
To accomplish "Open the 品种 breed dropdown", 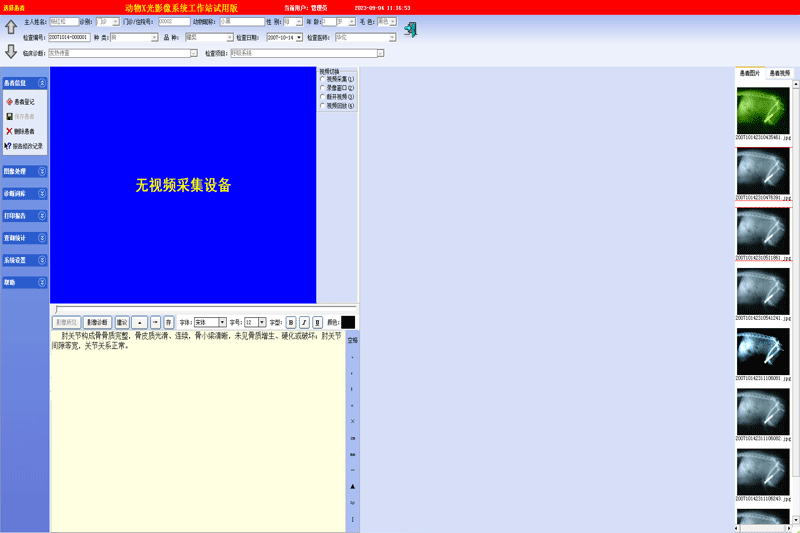I will click(230, 38).
